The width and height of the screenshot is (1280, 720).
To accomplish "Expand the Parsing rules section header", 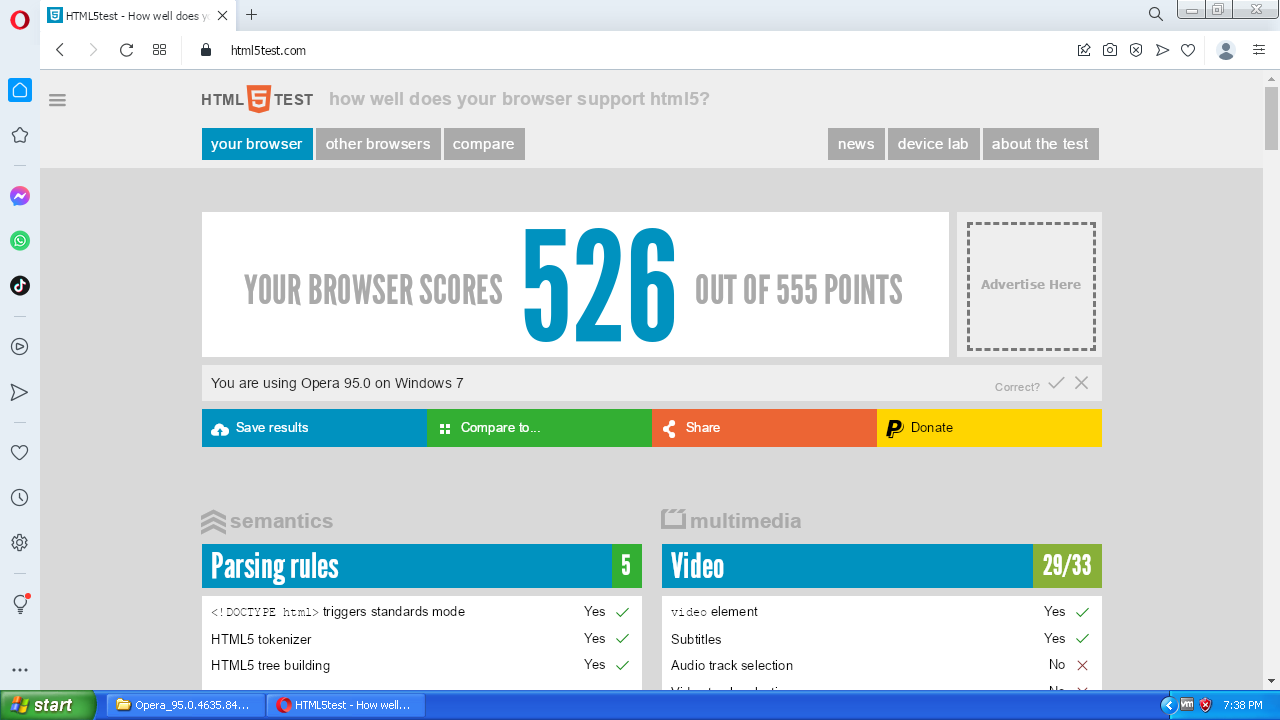I will pos(422,566).
